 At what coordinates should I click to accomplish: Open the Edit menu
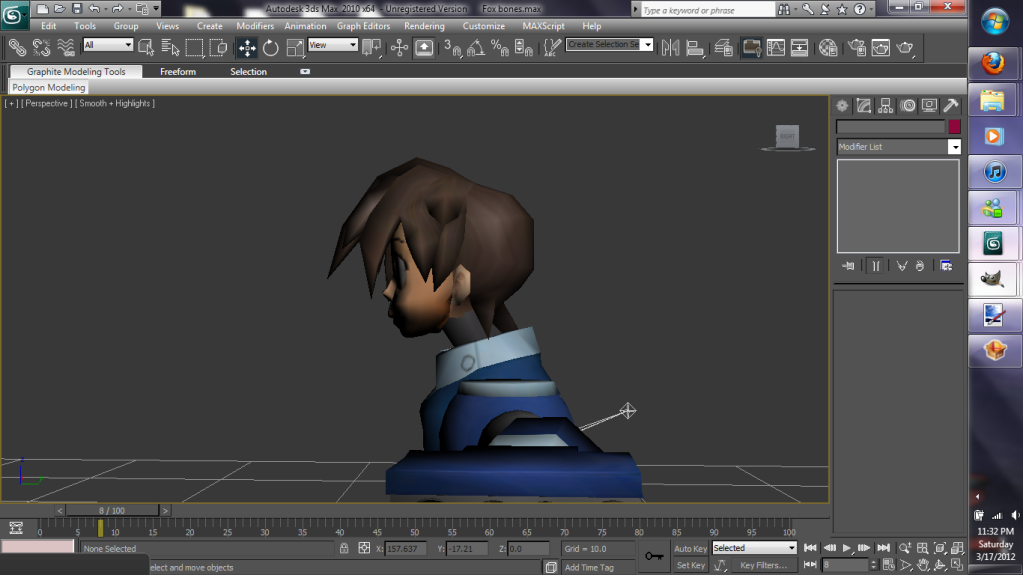coord(48,26)
